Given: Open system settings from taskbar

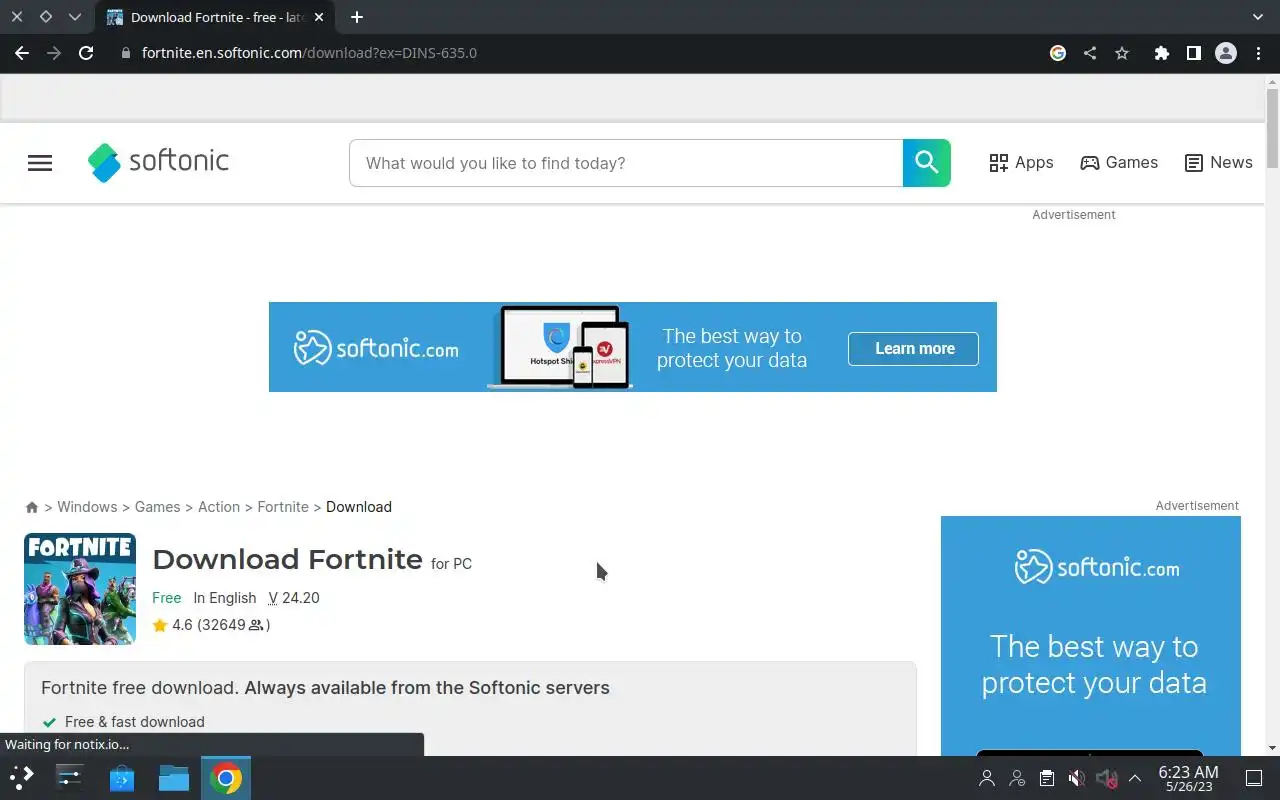Looking at the screenshot, I should (x=70, y=778).
